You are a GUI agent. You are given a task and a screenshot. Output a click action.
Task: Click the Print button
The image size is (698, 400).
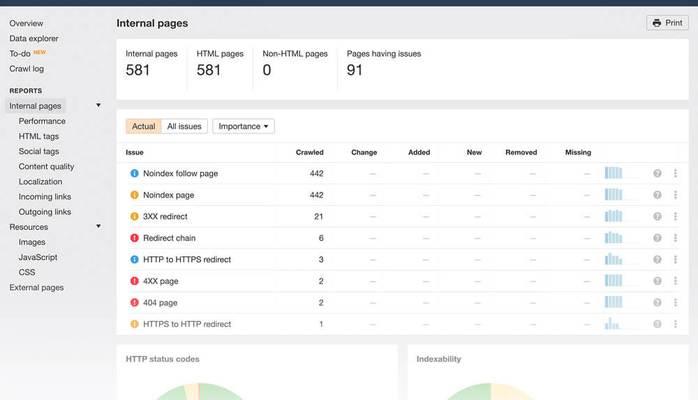click(x=667, y=23)
